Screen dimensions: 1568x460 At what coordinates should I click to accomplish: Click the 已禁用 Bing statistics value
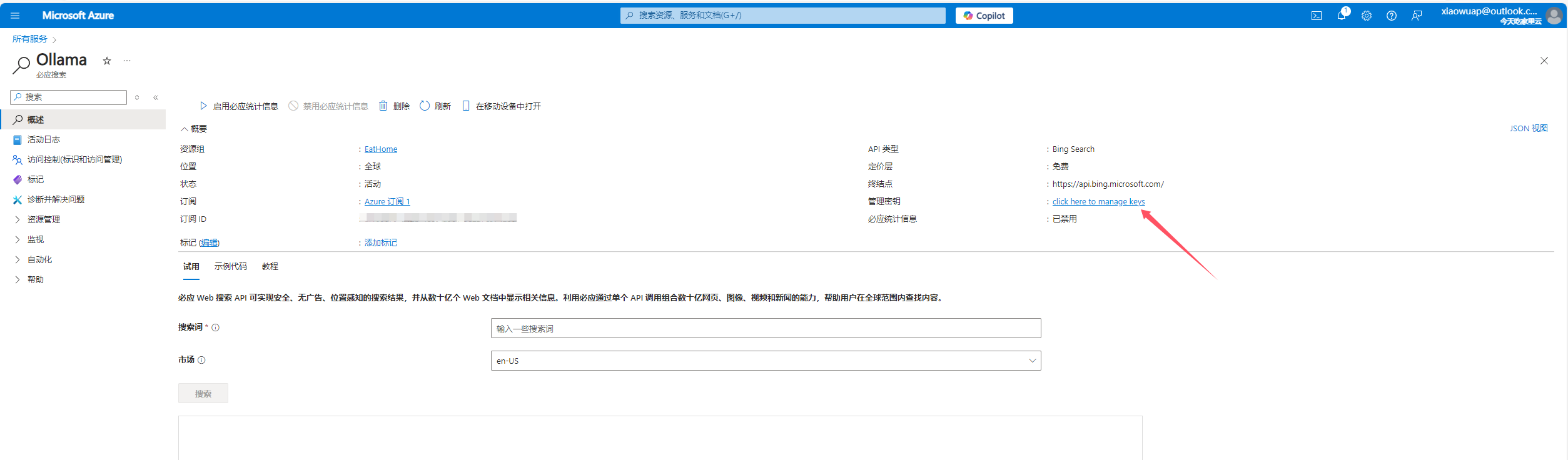coord(1065,219)
